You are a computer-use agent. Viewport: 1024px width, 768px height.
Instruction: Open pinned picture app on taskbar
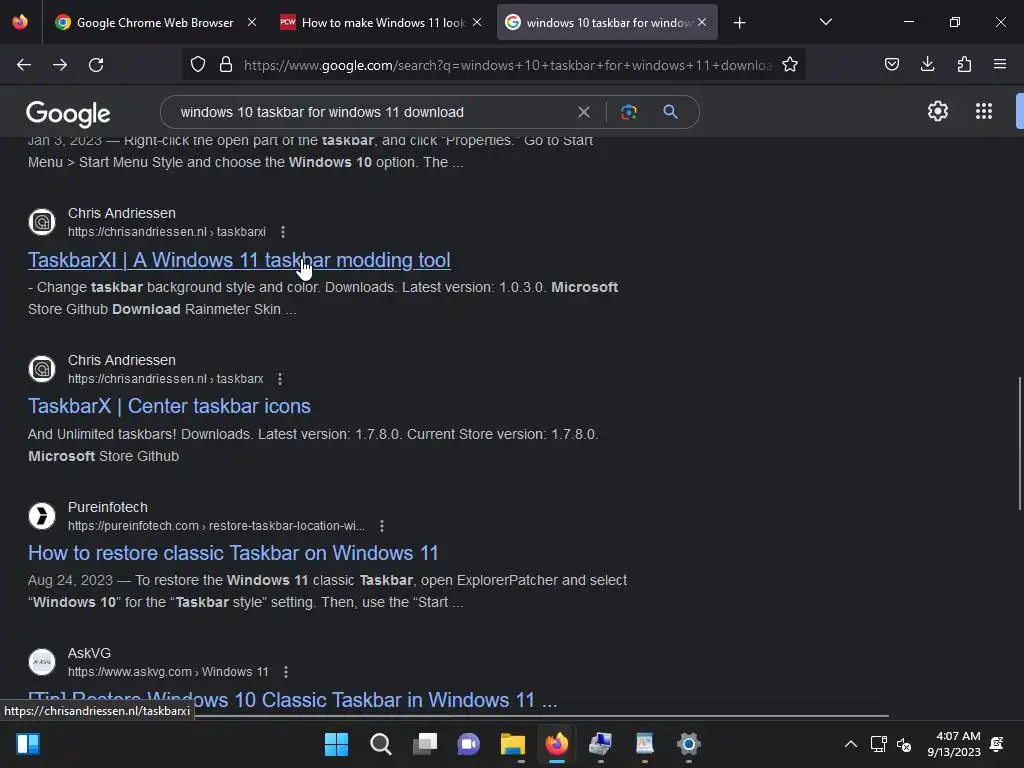(645, 744)
